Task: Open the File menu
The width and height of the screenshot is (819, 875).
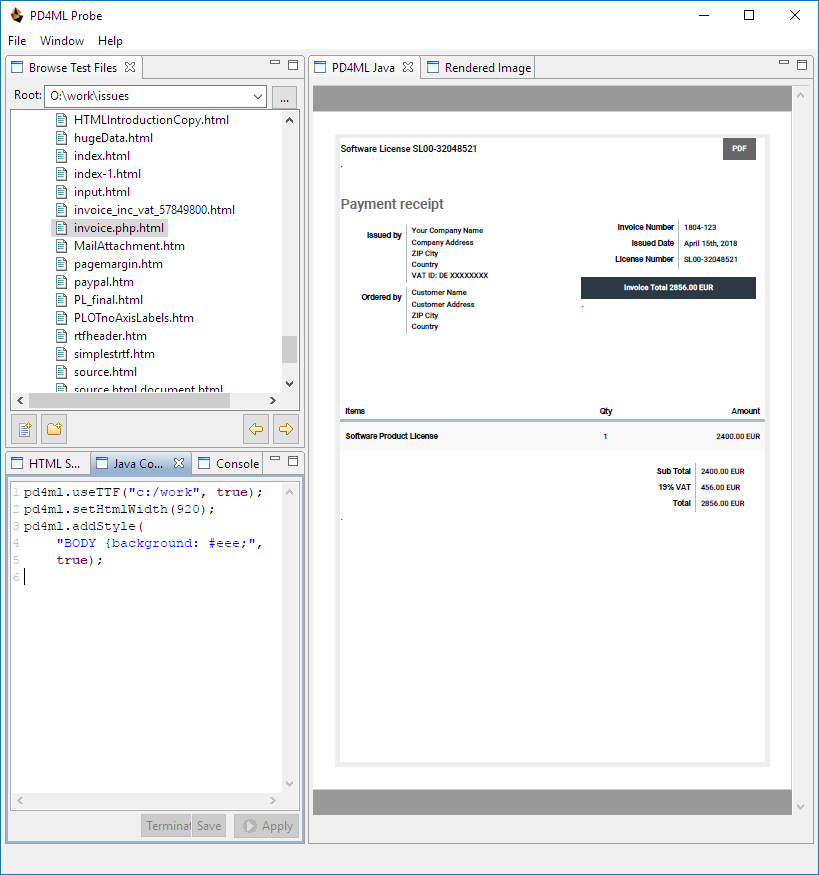Action: click(17, 41)
